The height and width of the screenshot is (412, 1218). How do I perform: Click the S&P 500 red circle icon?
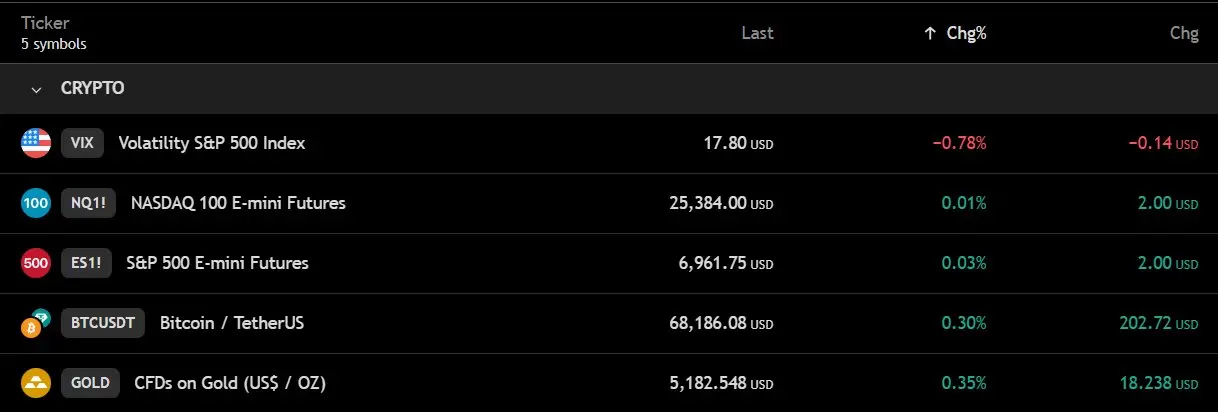(x=36, y=263)
